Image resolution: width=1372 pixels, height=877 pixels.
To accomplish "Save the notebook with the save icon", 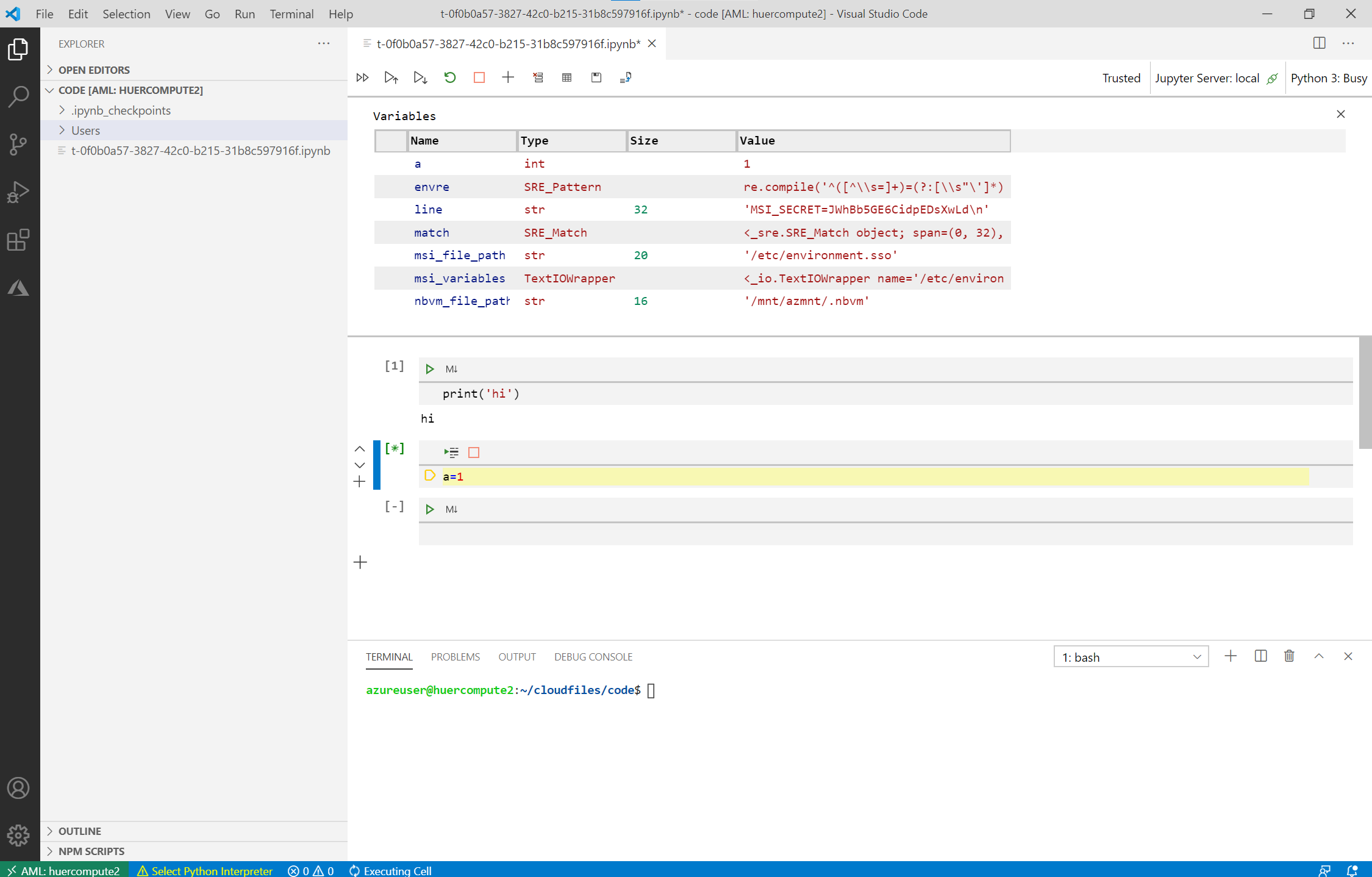I will point(596,77).
